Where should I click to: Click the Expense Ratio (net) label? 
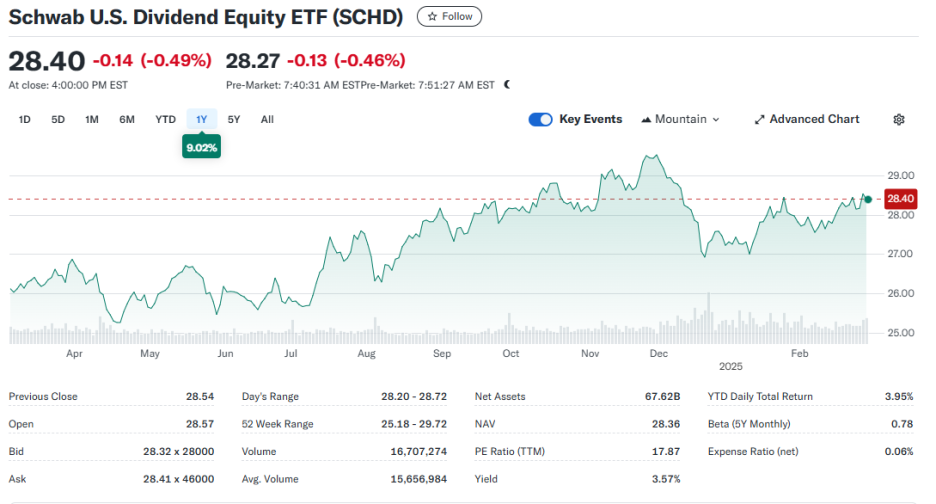753,451
